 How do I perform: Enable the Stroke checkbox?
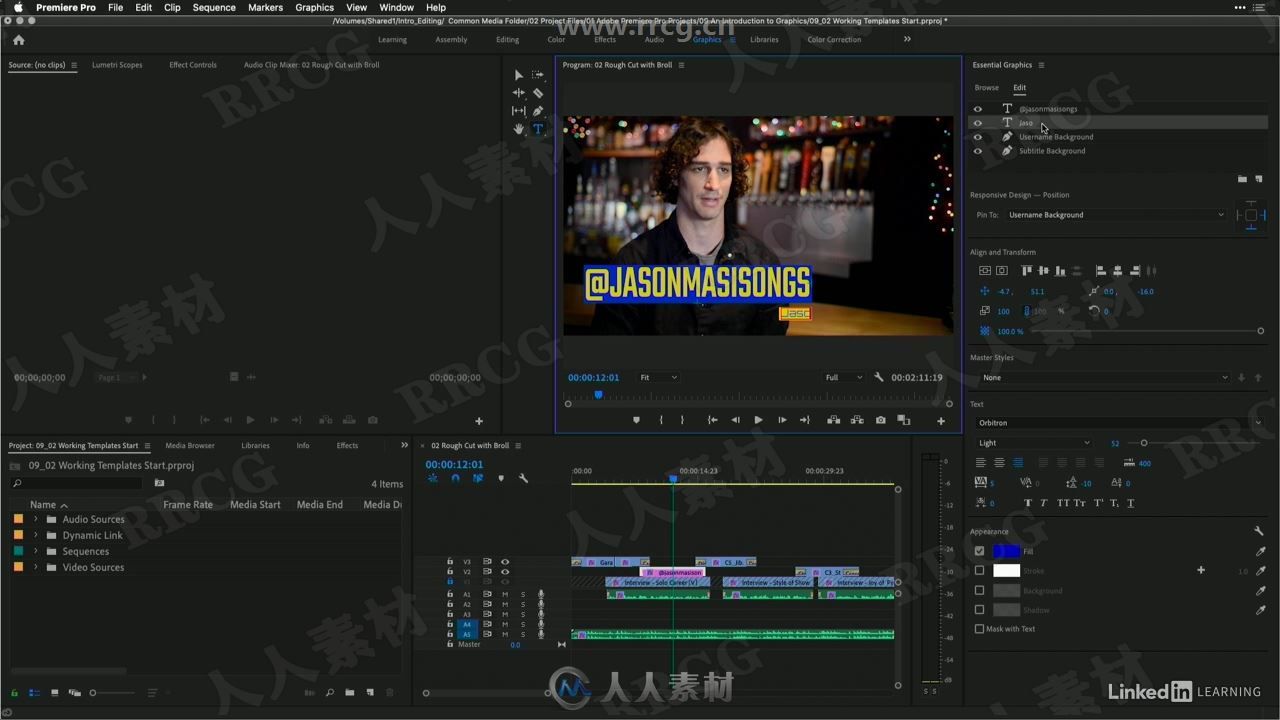point(979,571)
